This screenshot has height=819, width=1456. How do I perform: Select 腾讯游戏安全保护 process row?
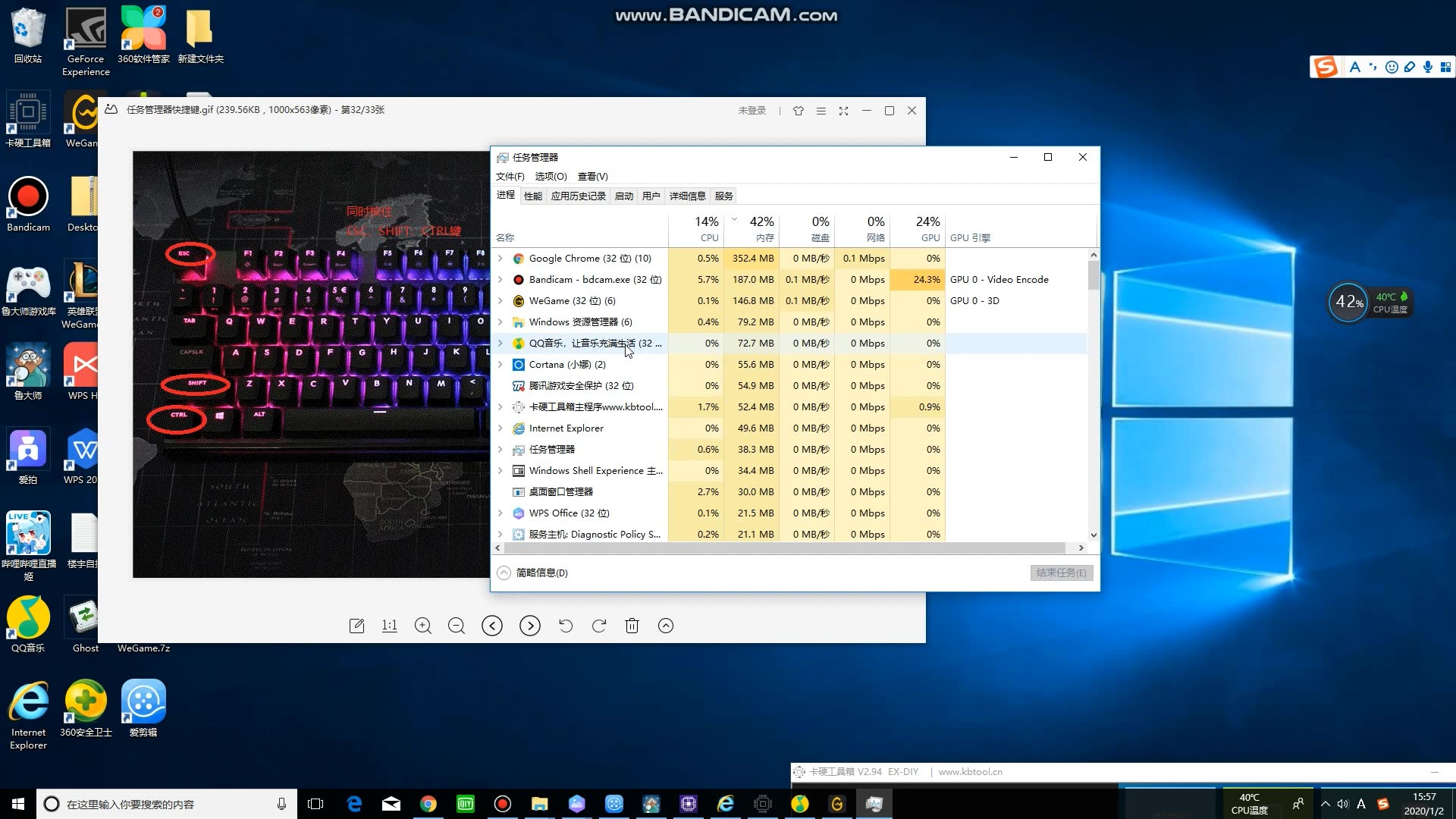click(789, 386)
